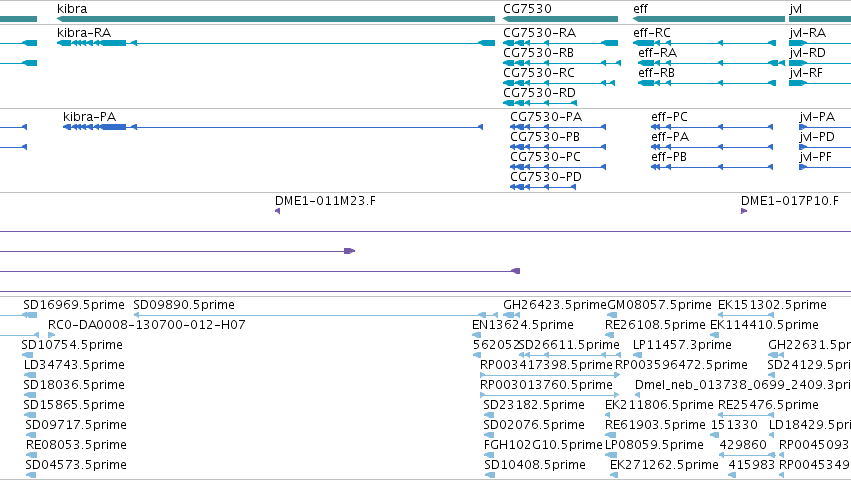Open the kibra-RA transcript label
The image size is (851, 480).
84,33
